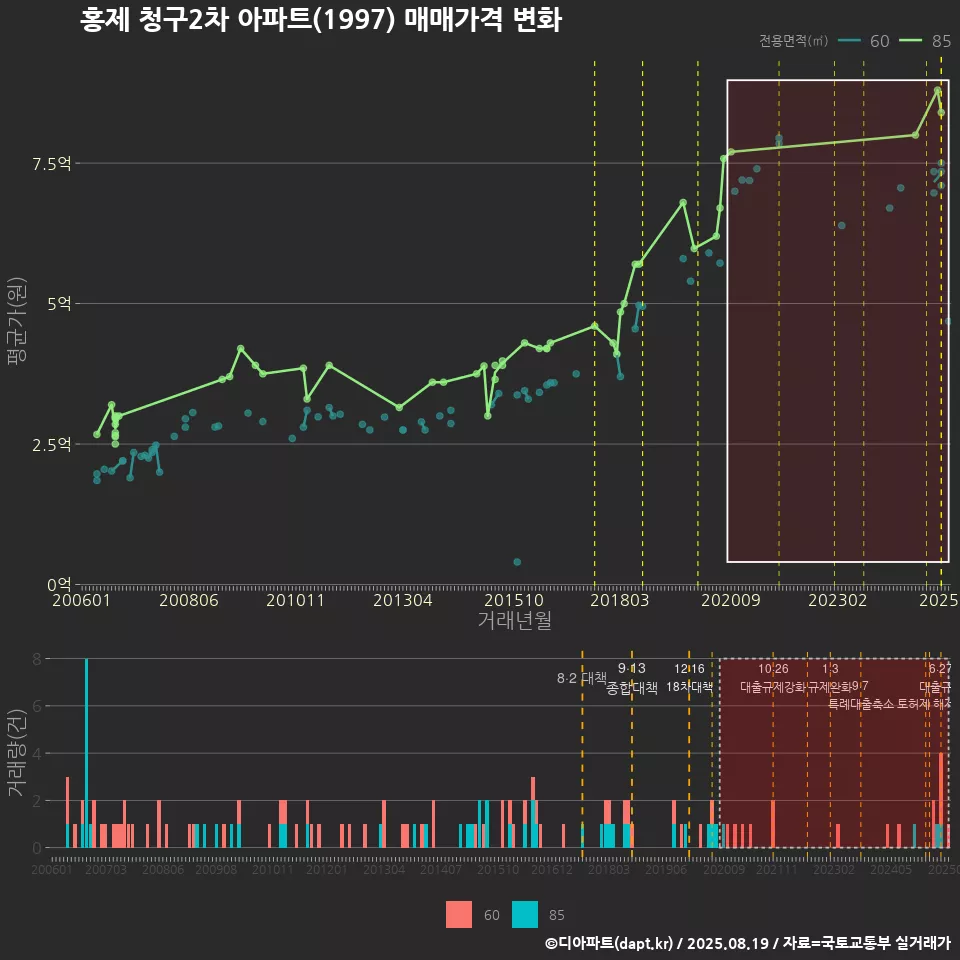Click 201407 label on volume chart x-axis
The height and width of the screenshot is (960, 960).
pos(441,869)
